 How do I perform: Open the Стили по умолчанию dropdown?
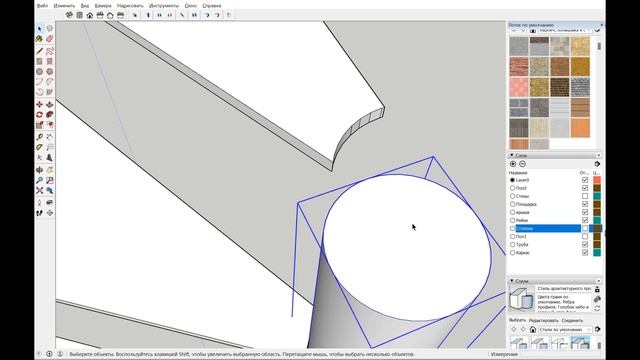point(565,329)
